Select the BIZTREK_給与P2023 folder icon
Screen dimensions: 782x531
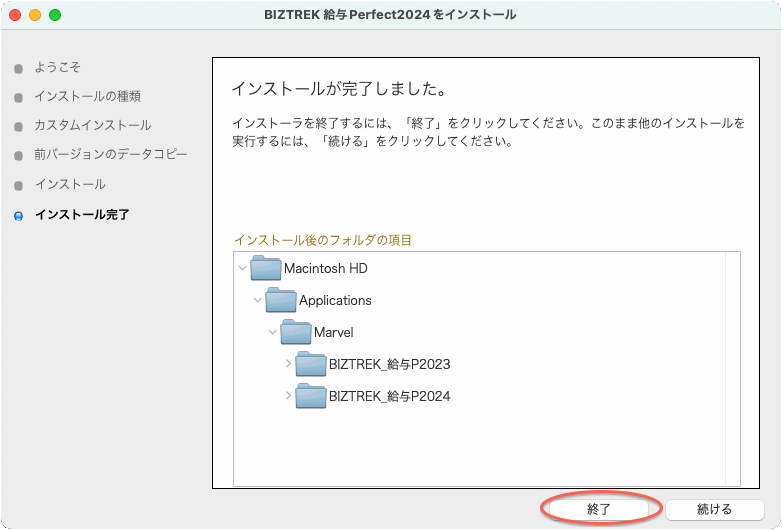pyautogui.click(x=311, y=364)
